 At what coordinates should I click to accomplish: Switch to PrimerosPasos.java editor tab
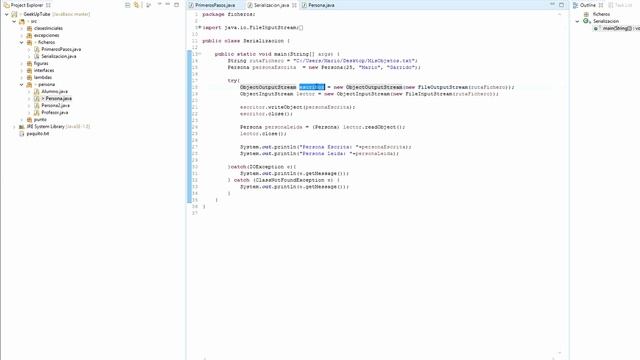pos(215,5)
